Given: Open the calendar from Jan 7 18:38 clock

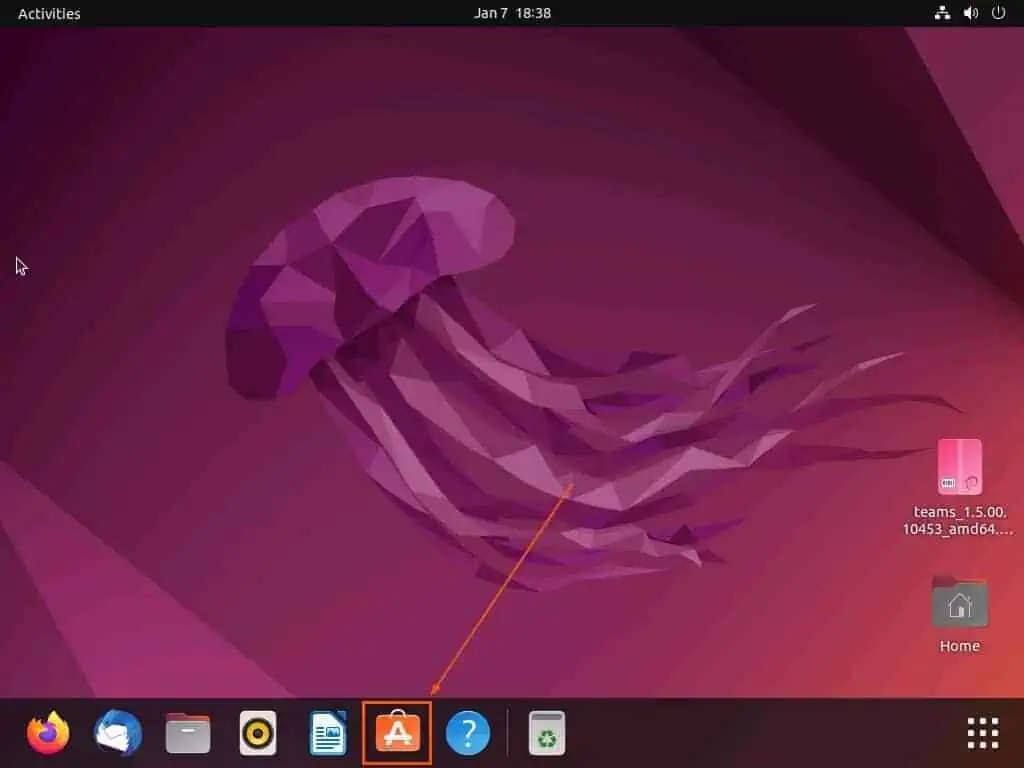Looking at the screenshot, I should point(512,13).
